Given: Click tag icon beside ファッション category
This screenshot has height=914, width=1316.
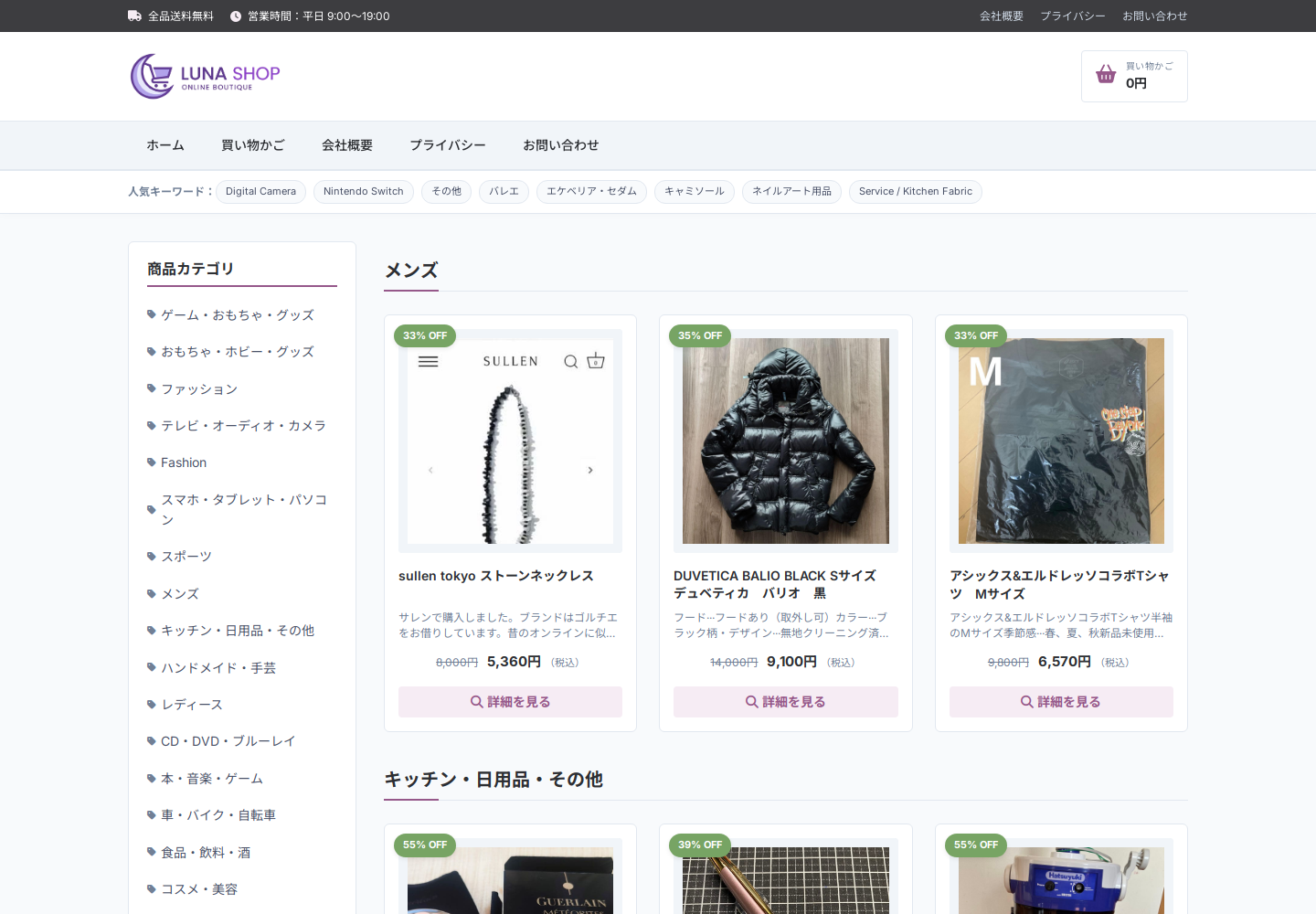Looking at the screenshot, I should point(152,388).
